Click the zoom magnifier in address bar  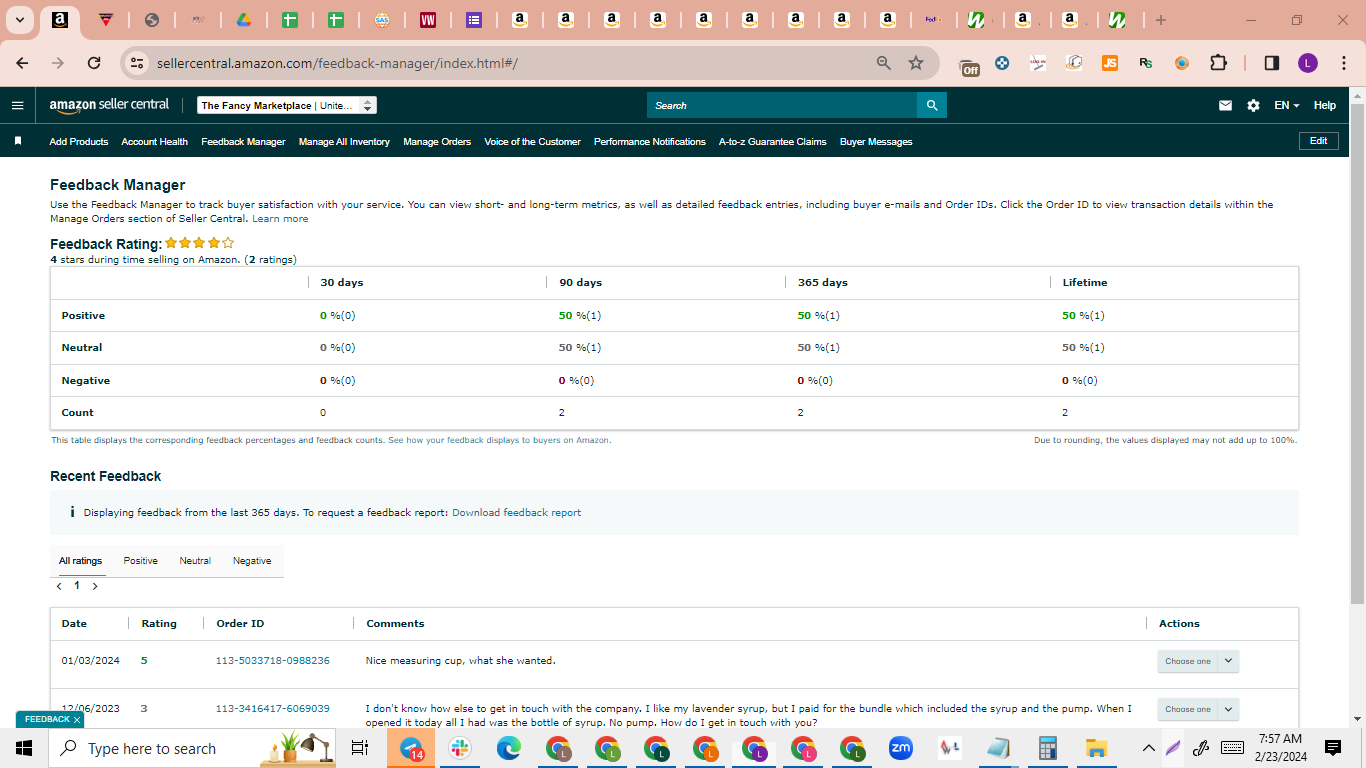883,63
